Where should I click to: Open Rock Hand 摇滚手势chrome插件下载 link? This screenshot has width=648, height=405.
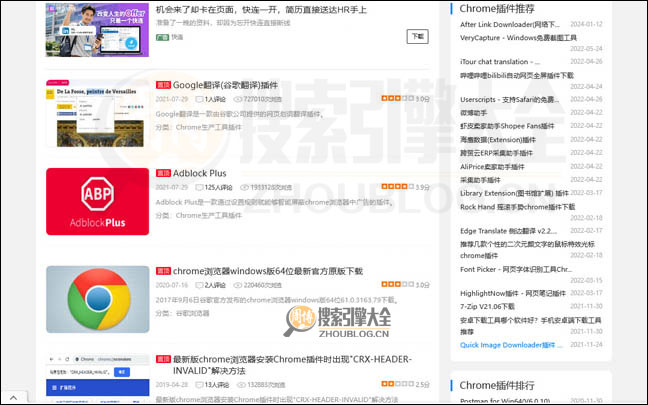pos(517,207)
